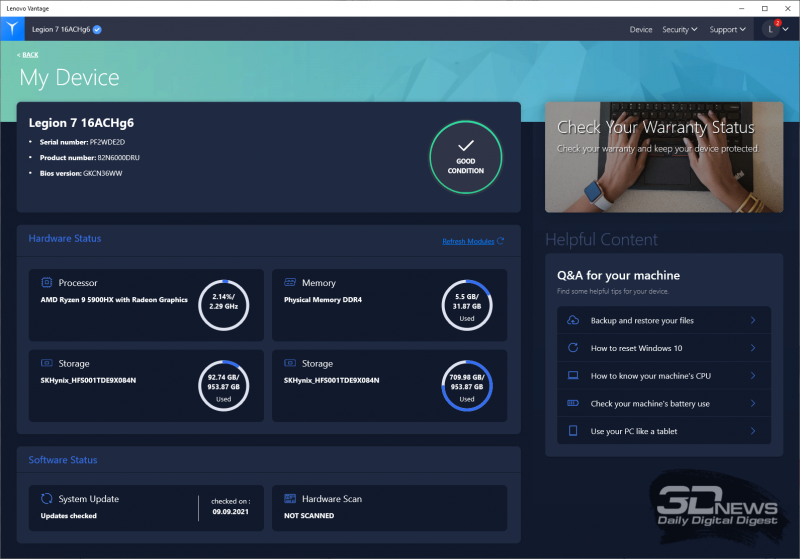Open Backup and restore your files article
Image resolution: width=800 pixels, height=559 pixels.
coord(664,320)
